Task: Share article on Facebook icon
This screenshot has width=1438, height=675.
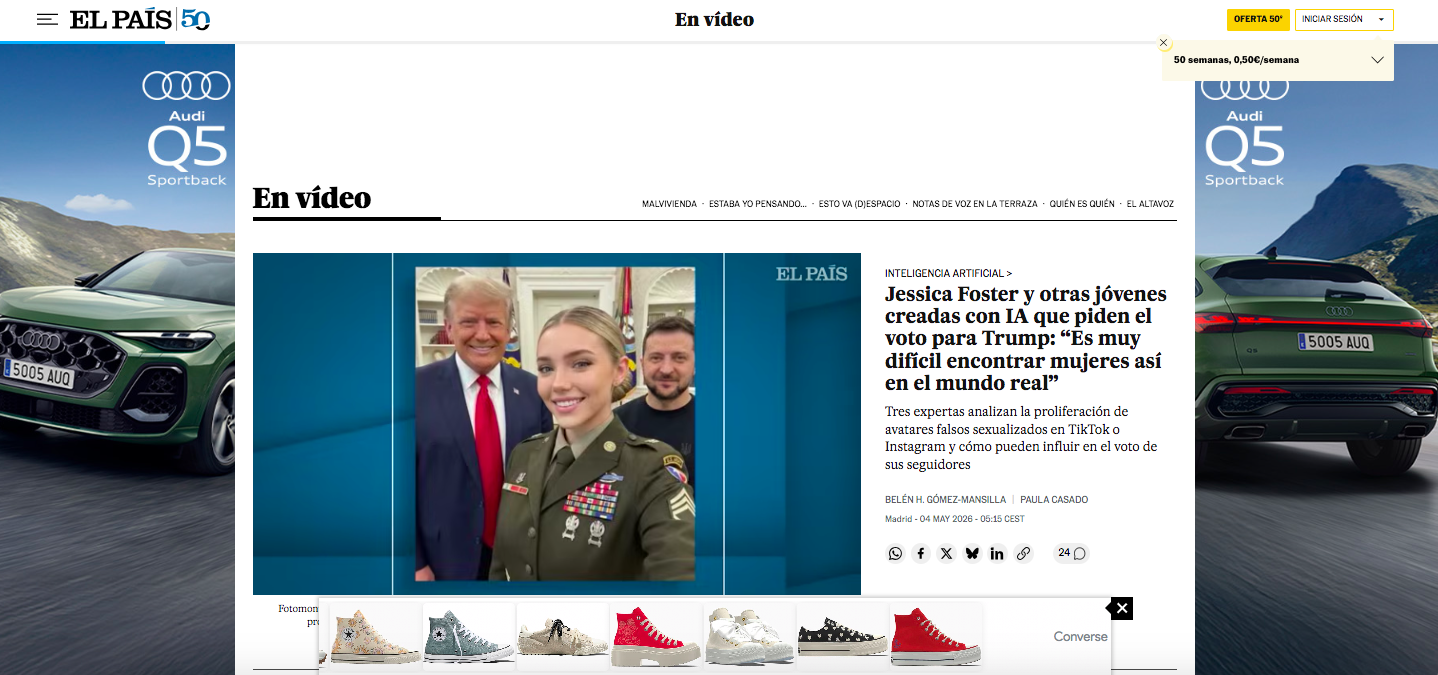Action: point(921,553)
